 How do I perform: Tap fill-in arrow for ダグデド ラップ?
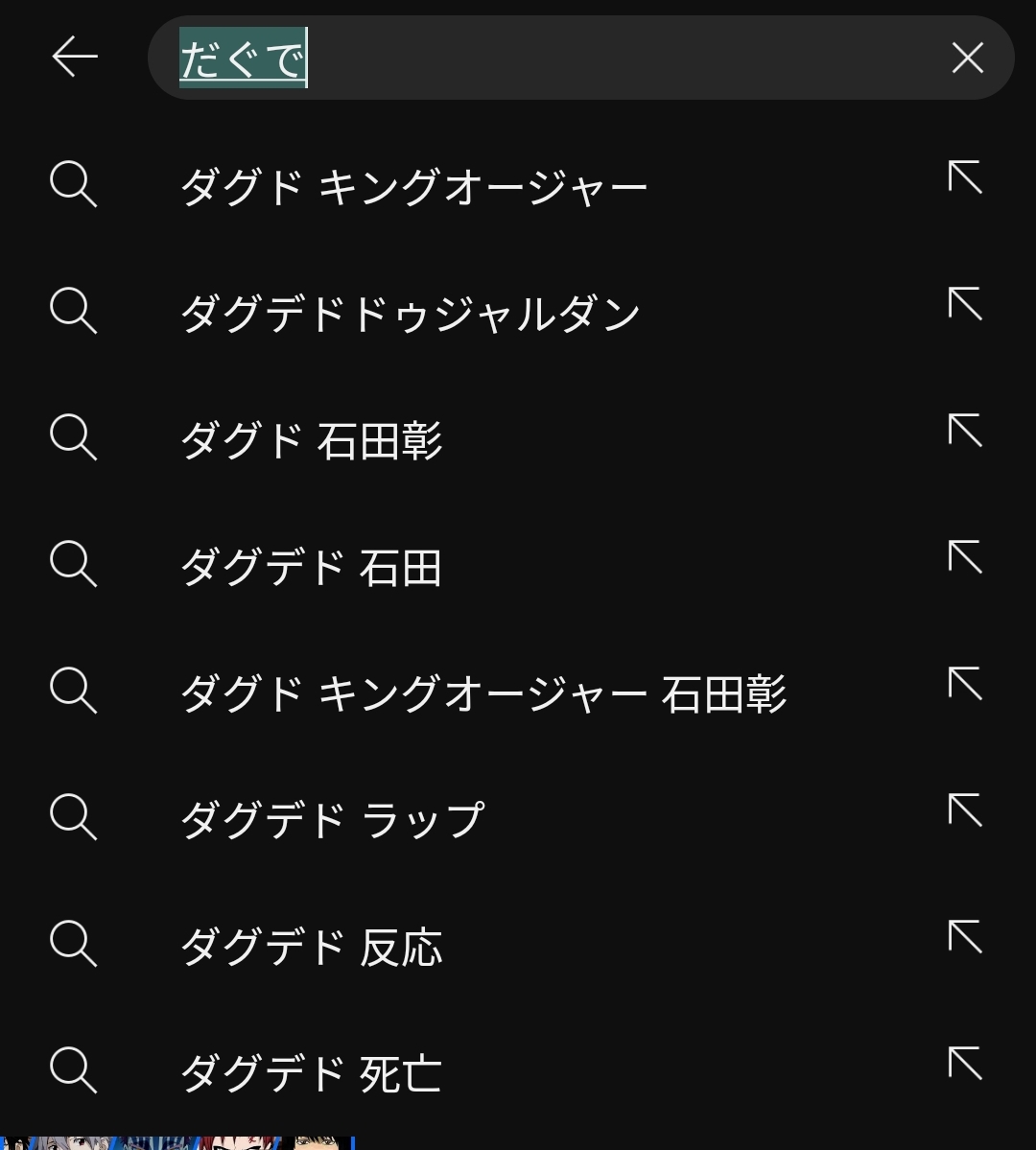pyautogui.click(x=965, y=811)
